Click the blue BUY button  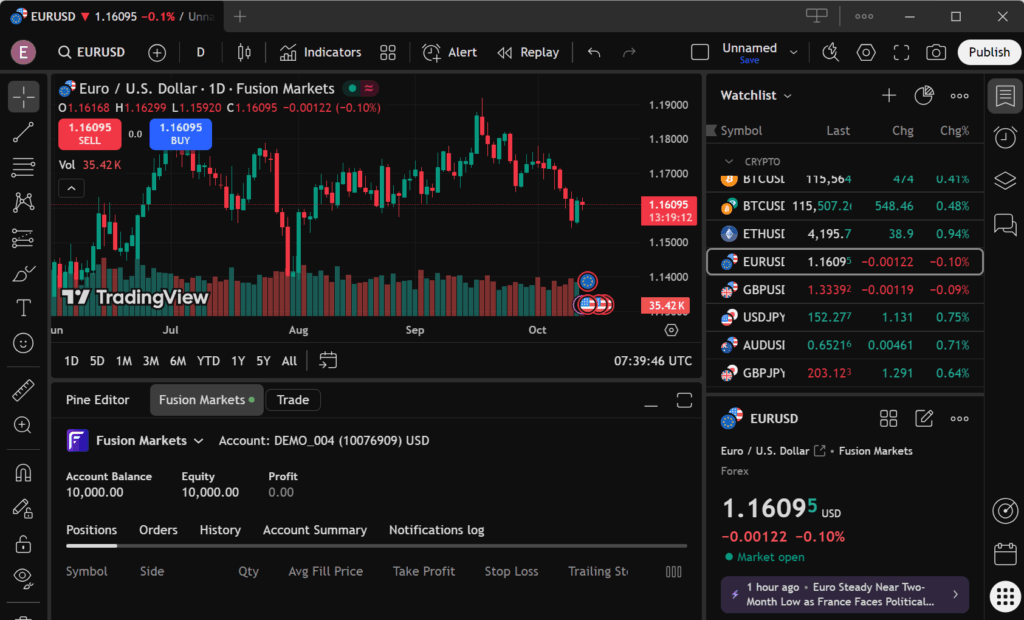(x=180, y=134)
